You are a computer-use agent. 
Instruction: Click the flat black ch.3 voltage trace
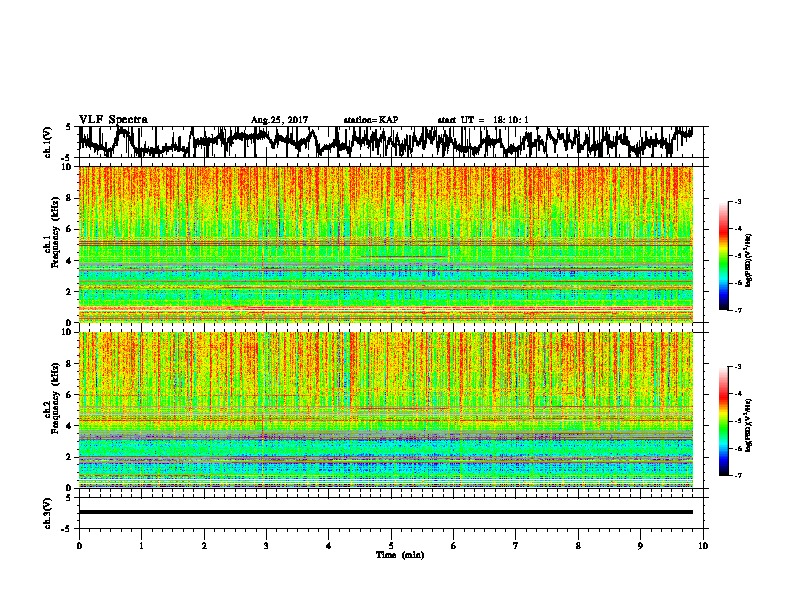pyautogui.click(x=386, y=512)
